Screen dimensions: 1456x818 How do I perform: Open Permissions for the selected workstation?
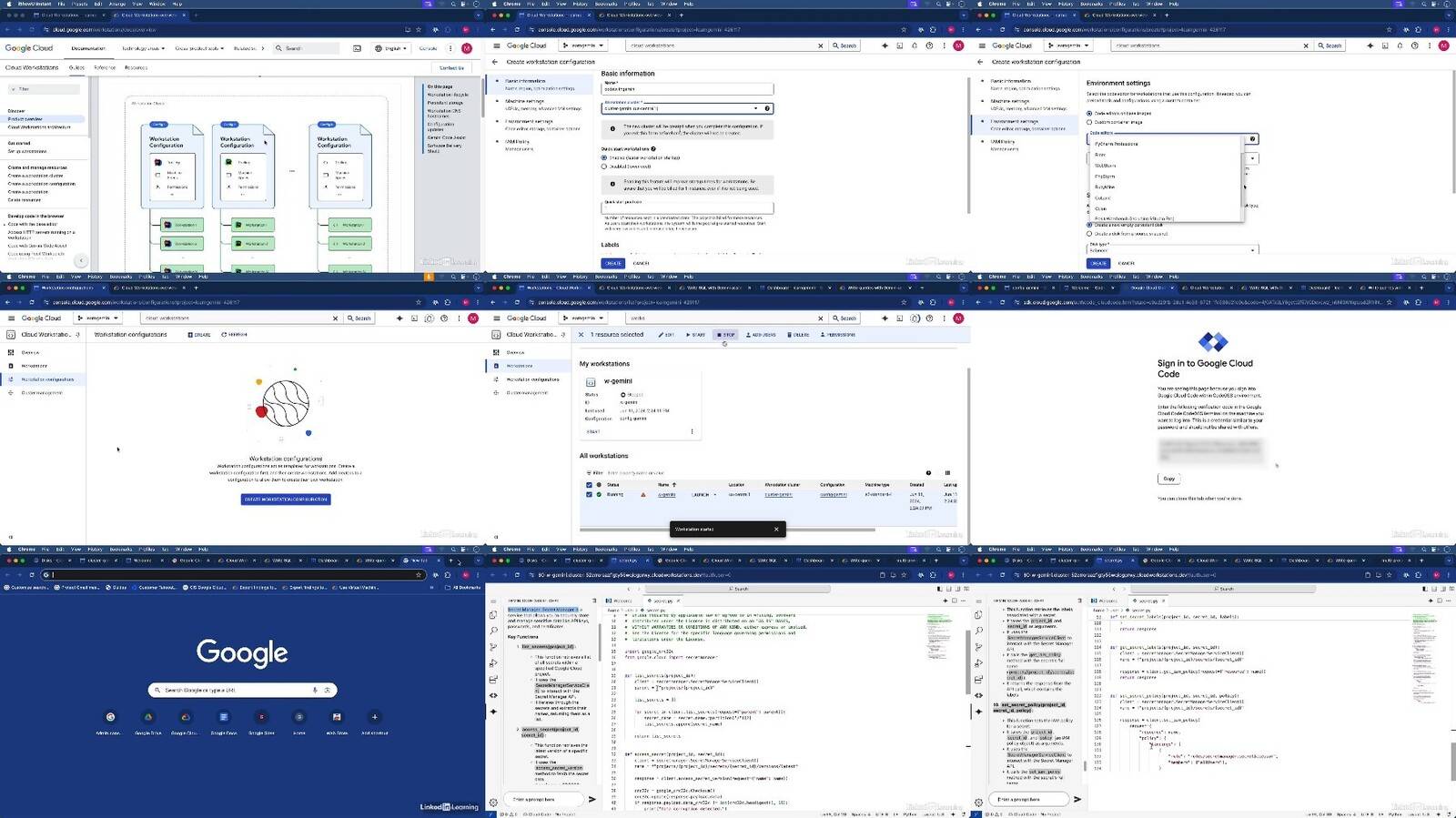point(838,335)
